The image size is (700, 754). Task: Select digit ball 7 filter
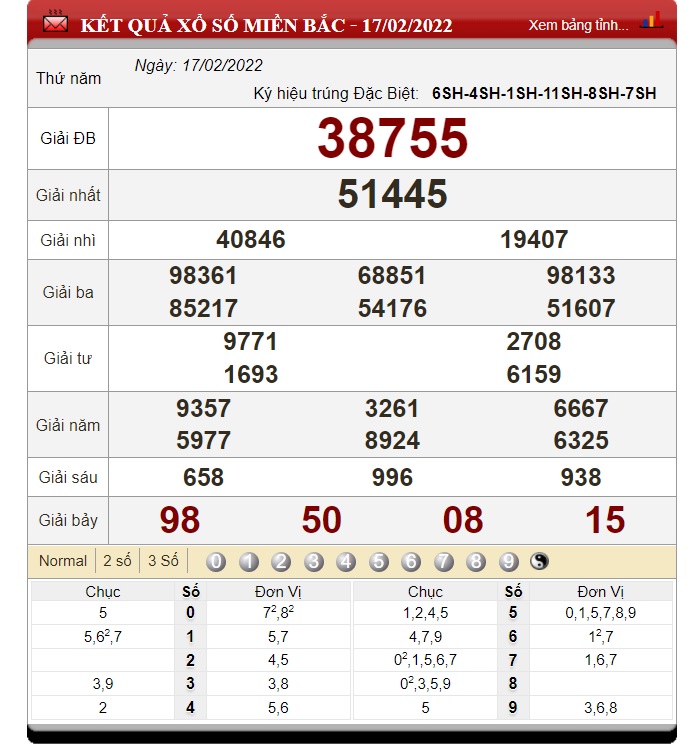[443, 561]
